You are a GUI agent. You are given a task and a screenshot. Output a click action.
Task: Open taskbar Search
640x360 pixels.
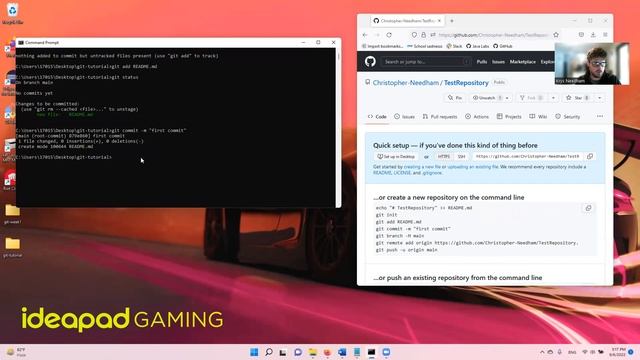269,352
